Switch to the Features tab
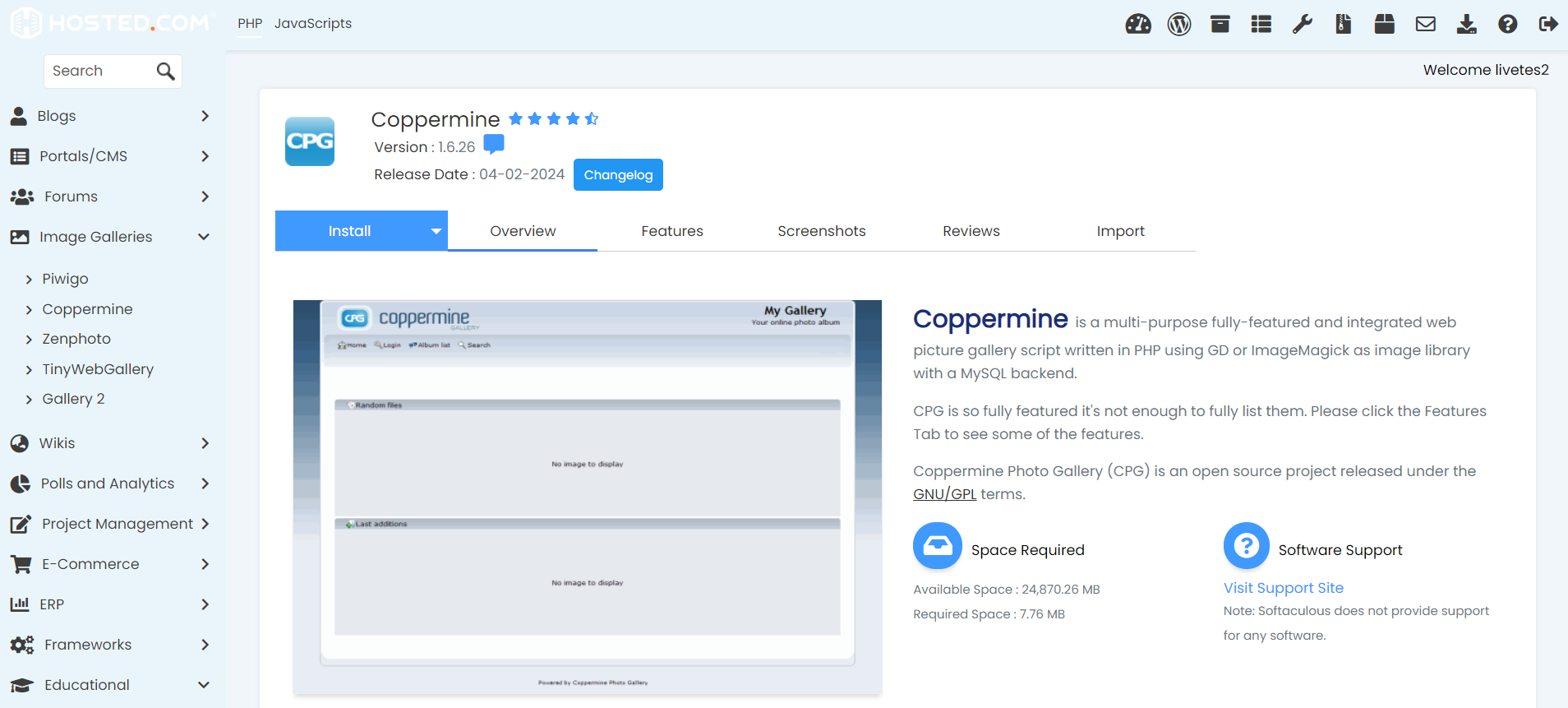Image resolution: width=1568 pixels, height=708 pixels. click(672, 231)
